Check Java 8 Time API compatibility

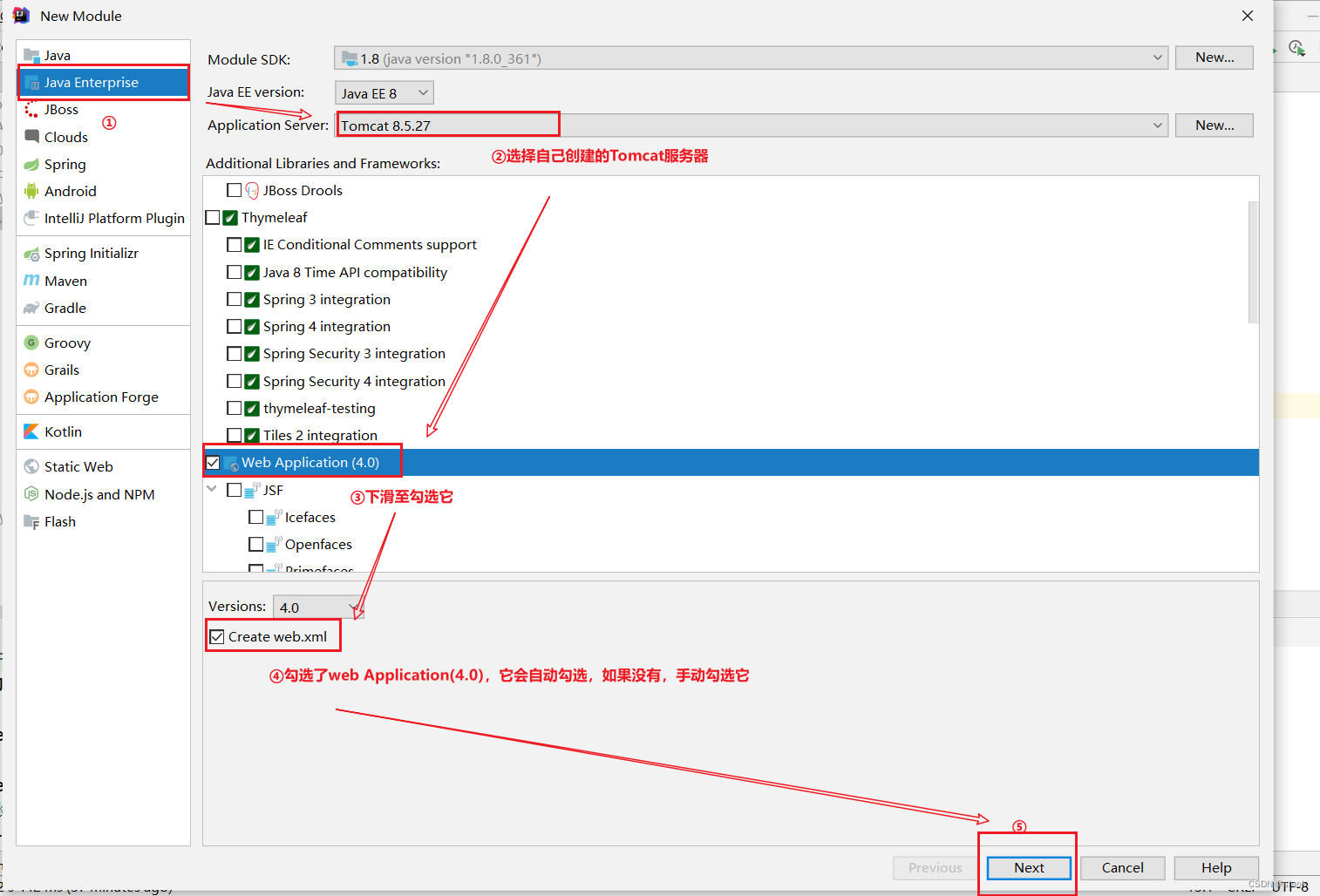pyautogui.click(x=234, y=272)
